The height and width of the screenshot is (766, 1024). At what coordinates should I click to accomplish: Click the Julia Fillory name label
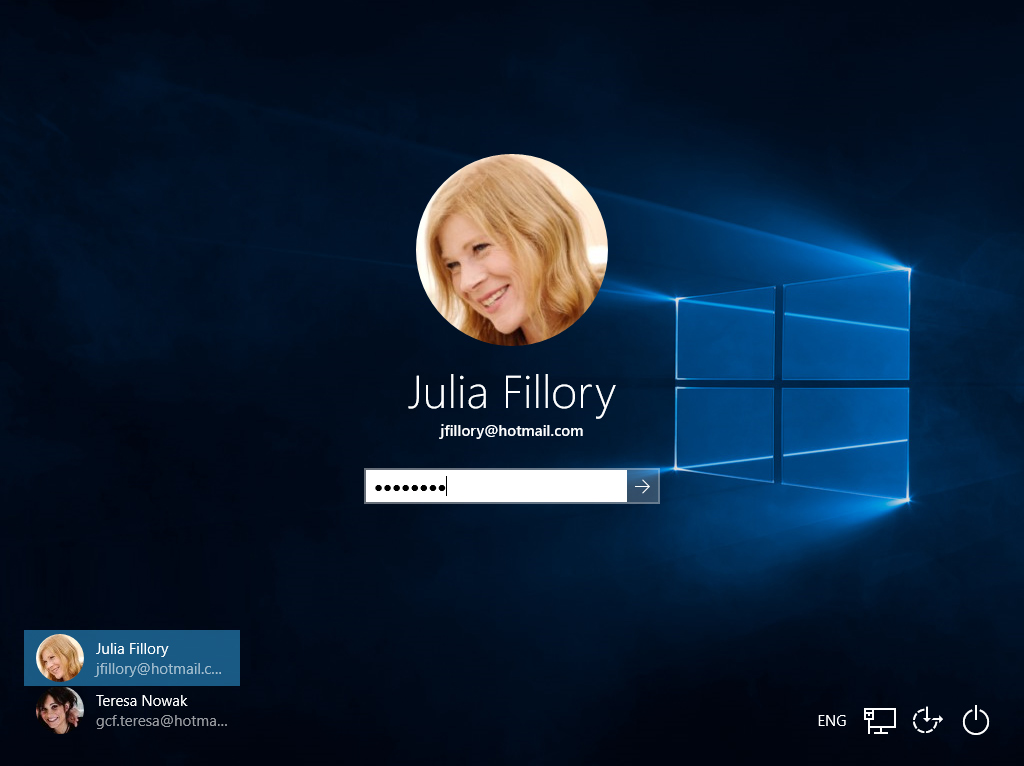click(511, 394)
